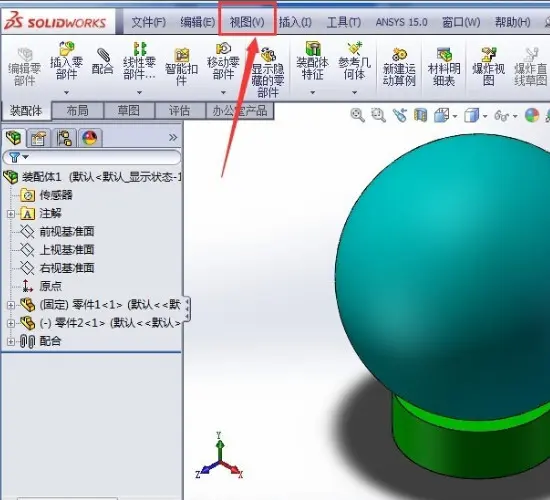Image resolution: width=550 pixels, height=500 pixels.
Task: Open the DisplayManager color sphere tab
Action: 90,138
